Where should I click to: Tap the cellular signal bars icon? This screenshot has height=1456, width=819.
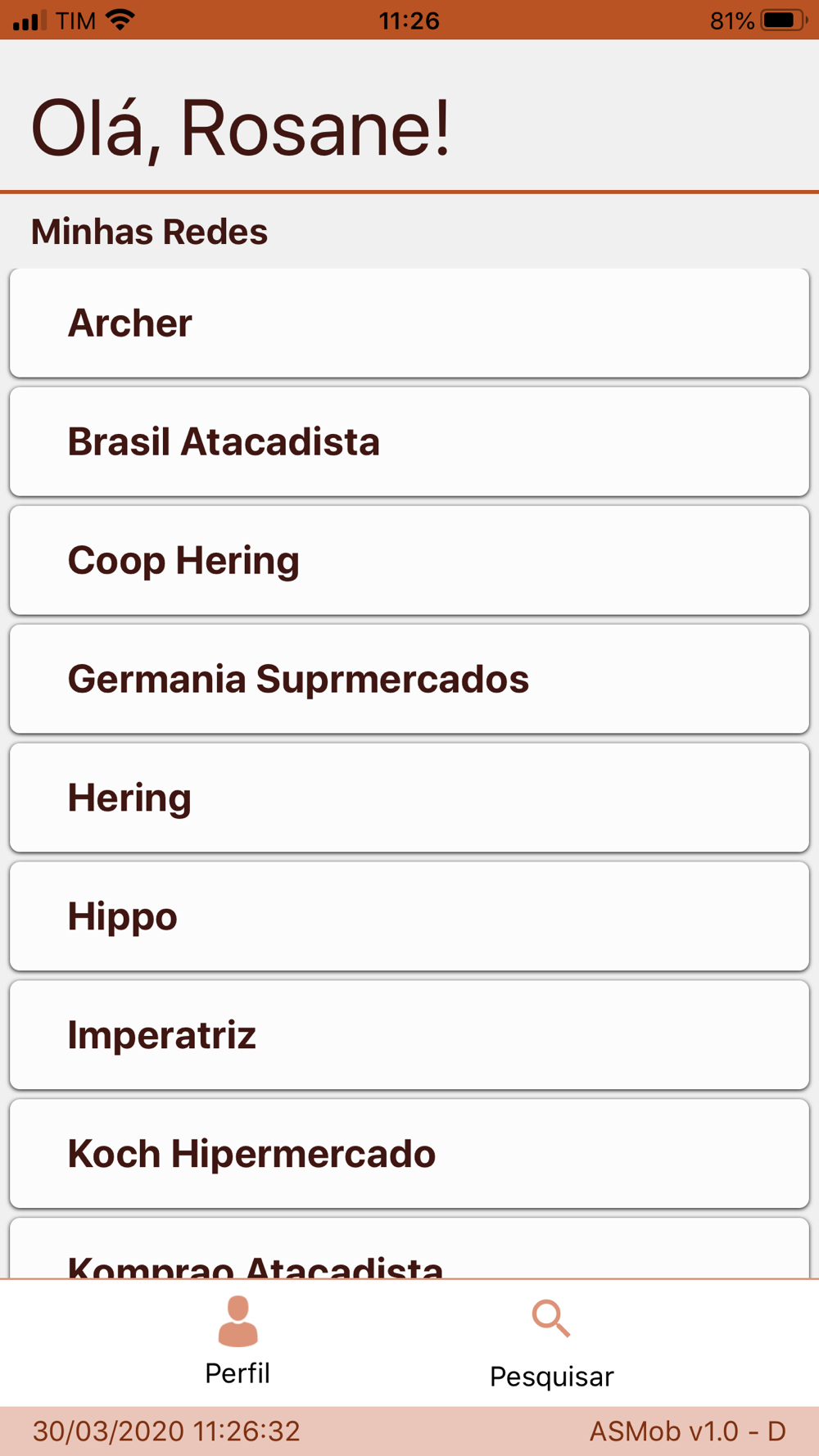(29, 20)
